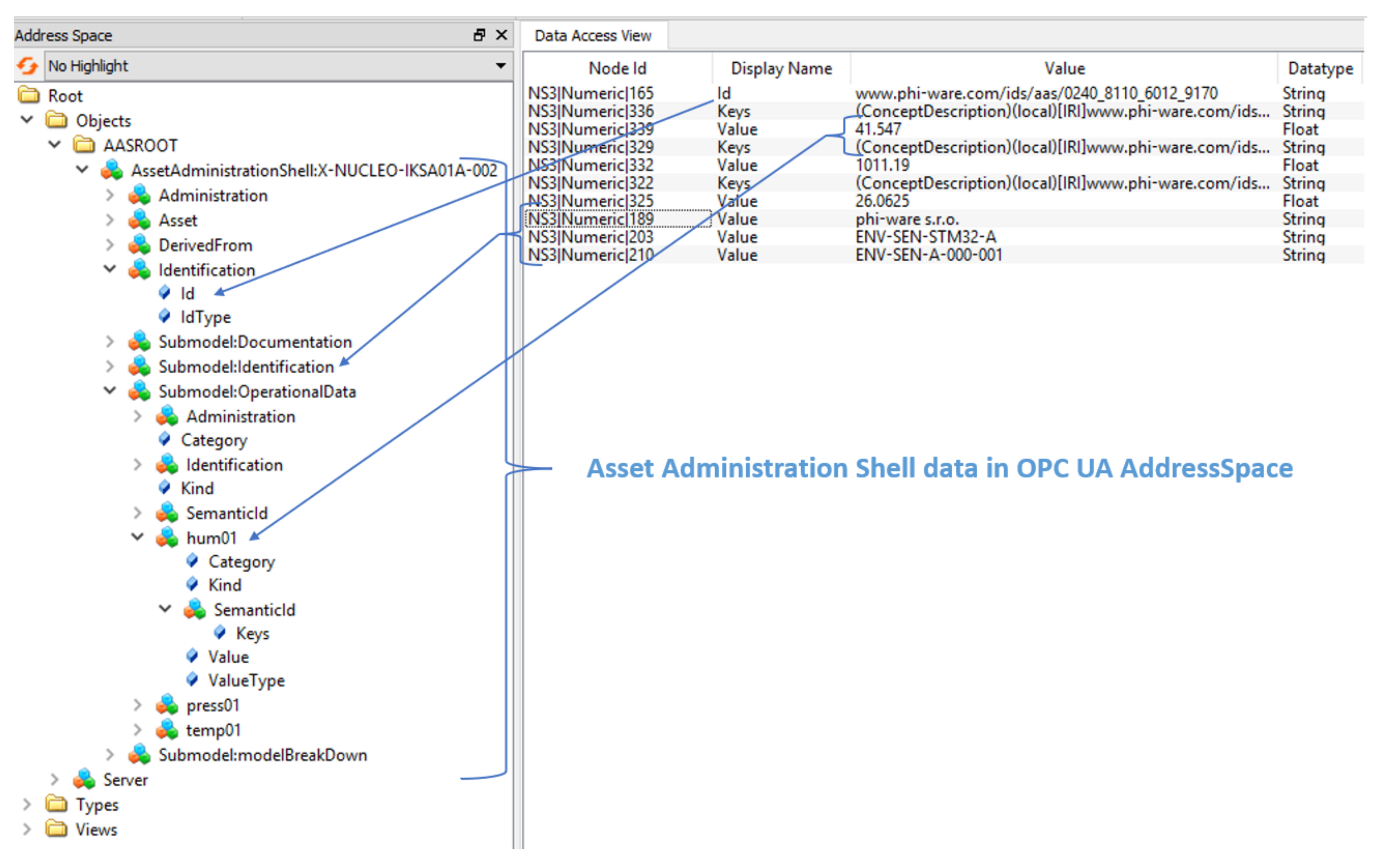Viewport: 1382px width, 868px height.
Task: Collapse the hum01 SemanticId node
Action: 165,609
